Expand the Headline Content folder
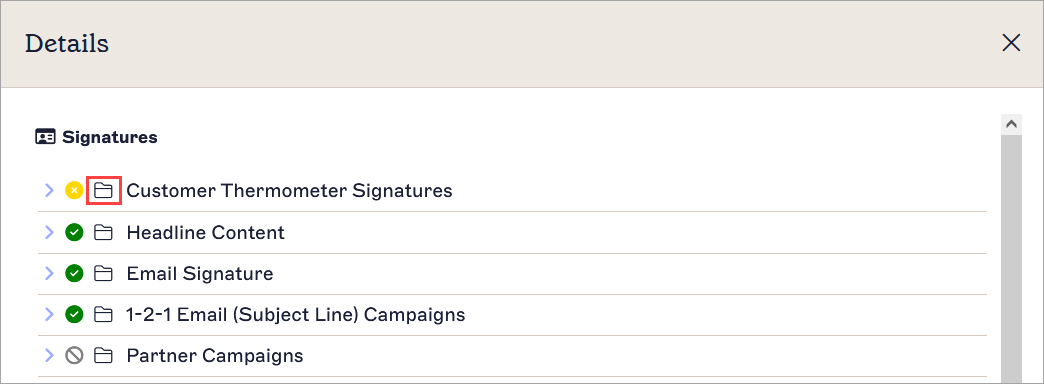The height and width of the screenshot is (384, 1044). pyautogui.click(x=49, y=233)
